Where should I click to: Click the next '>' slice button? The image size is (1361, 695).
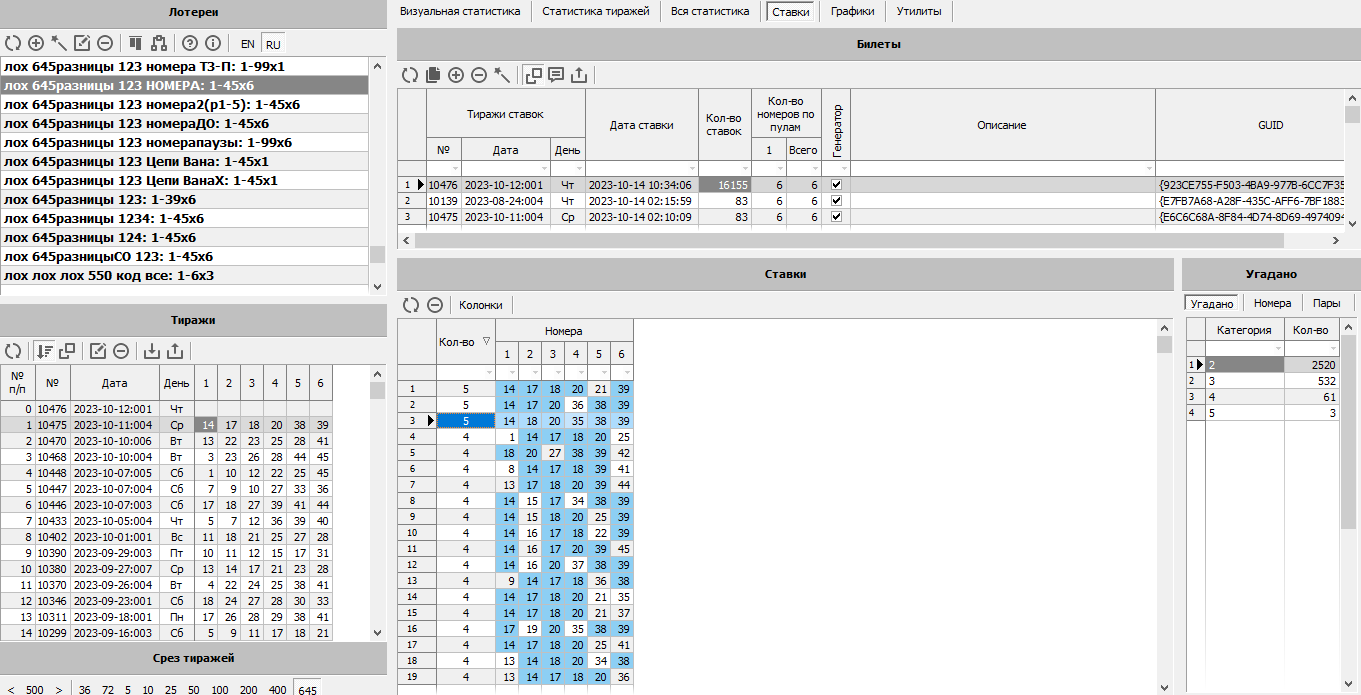[x=59, y=690]
